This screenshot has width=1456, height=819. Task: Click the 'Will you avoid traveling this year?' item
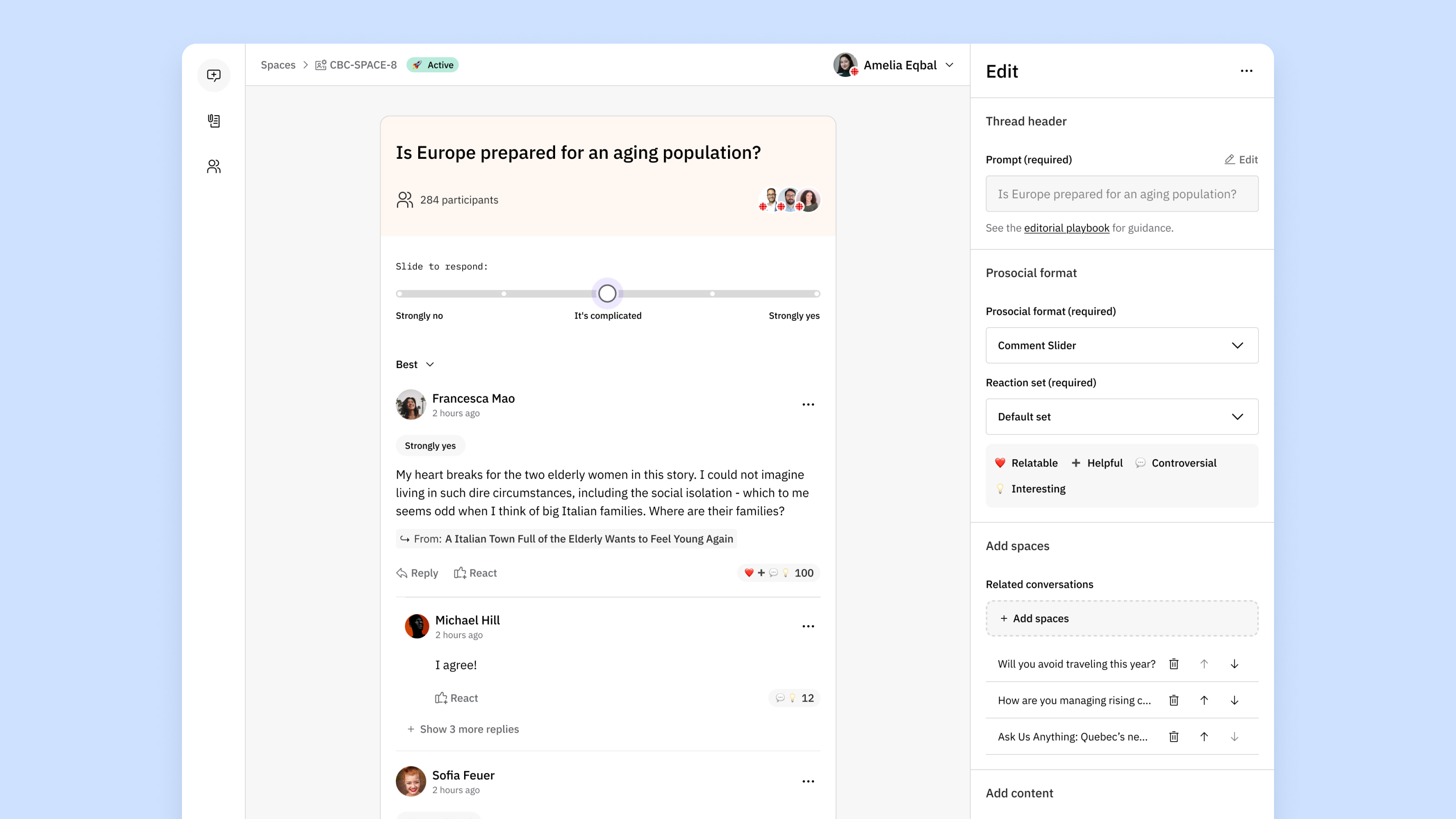[x=1077, y=664]
